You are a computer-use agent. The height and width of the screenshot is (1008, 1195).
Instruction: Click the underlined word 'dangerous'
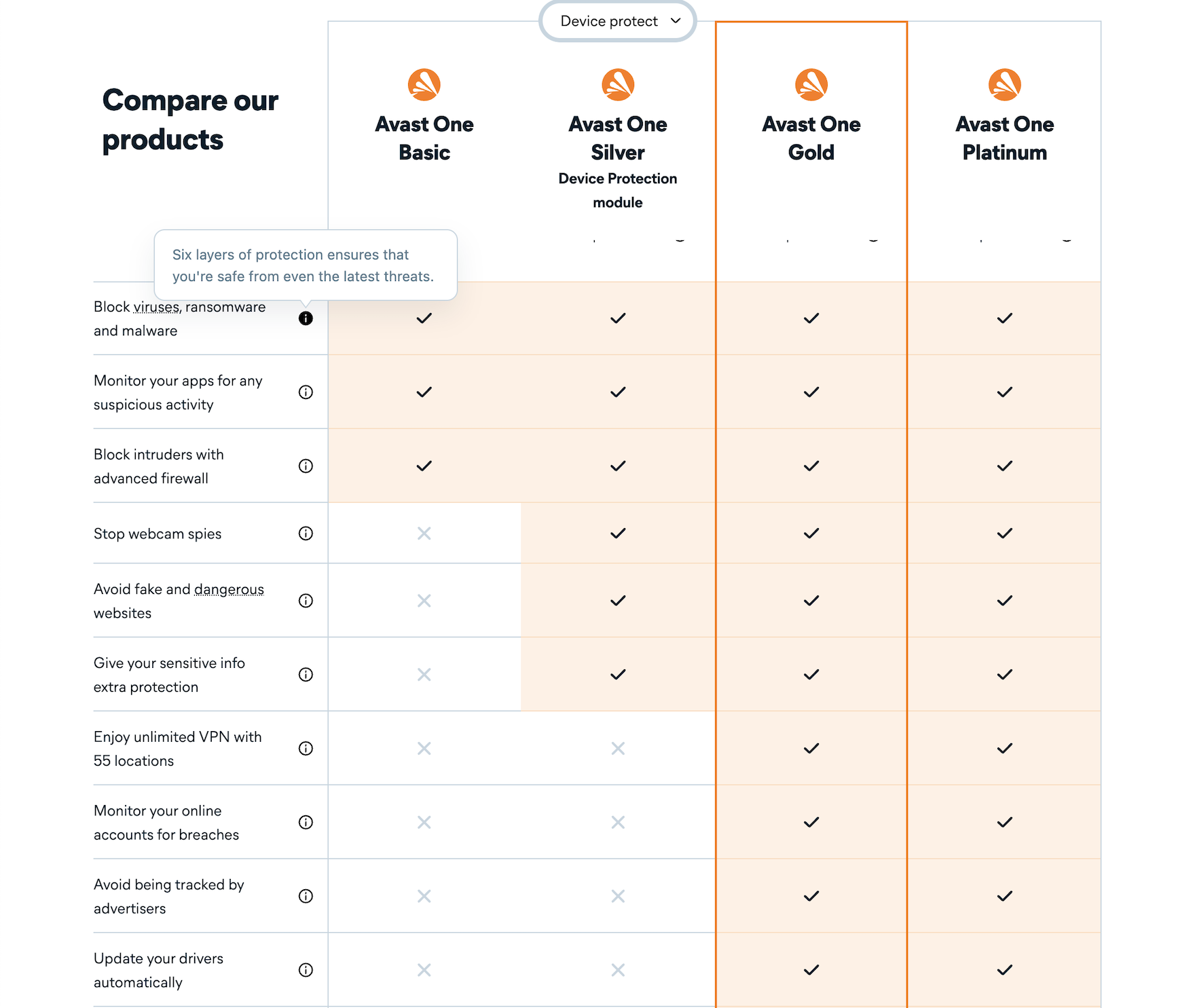click(x=229, y=590)
